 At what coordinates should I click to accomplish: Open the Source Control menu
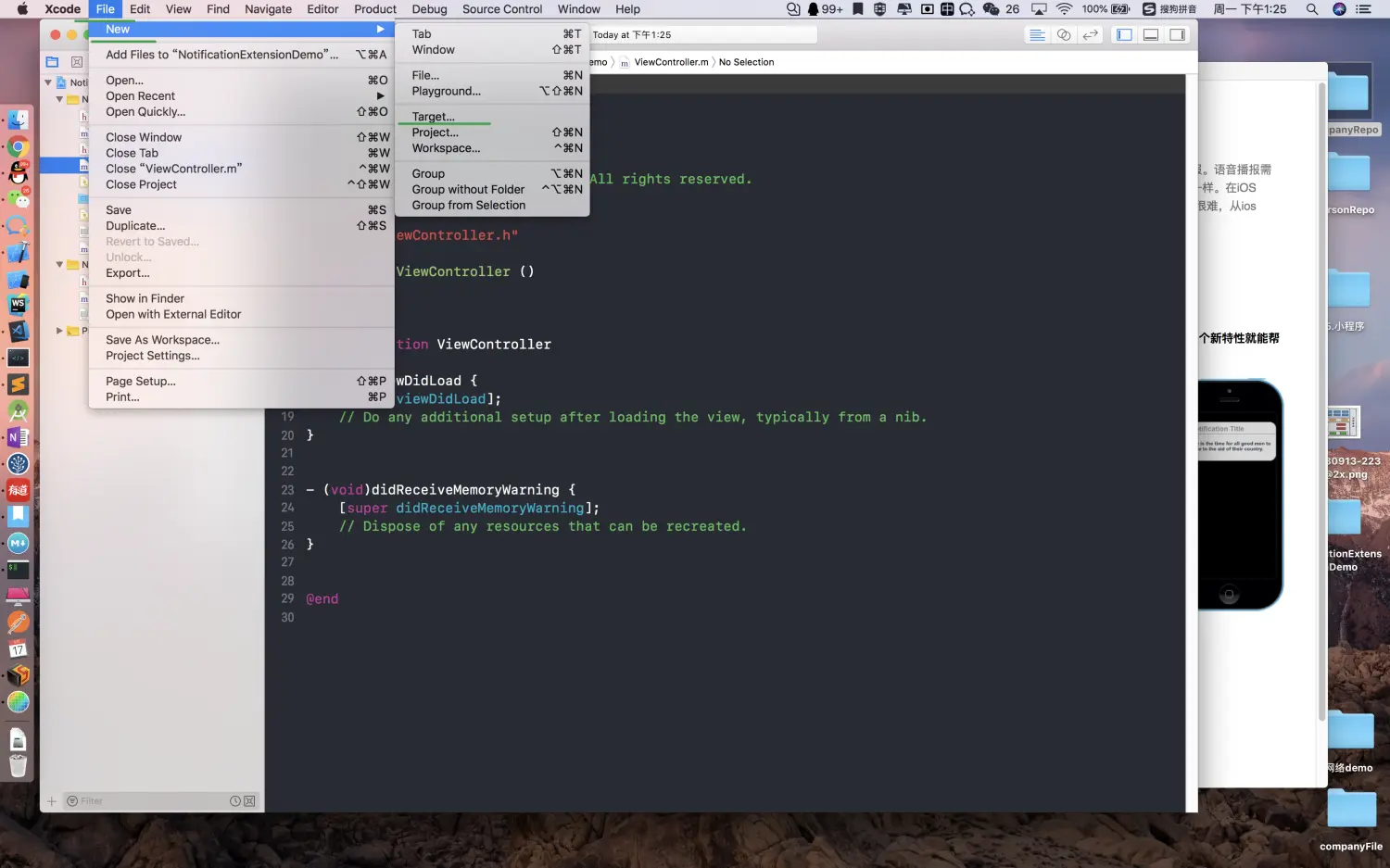click(502, 9)
